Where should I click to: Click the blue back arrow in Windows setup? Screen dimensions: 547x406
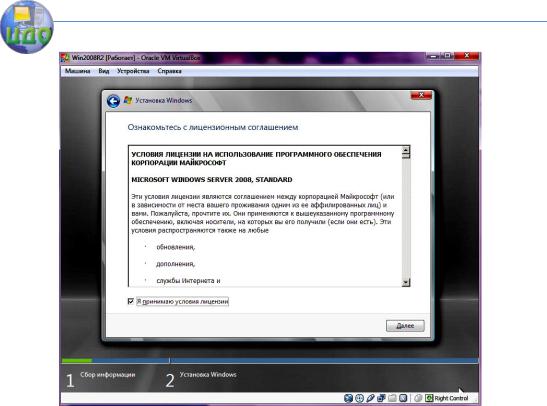[x=113, y=101]
